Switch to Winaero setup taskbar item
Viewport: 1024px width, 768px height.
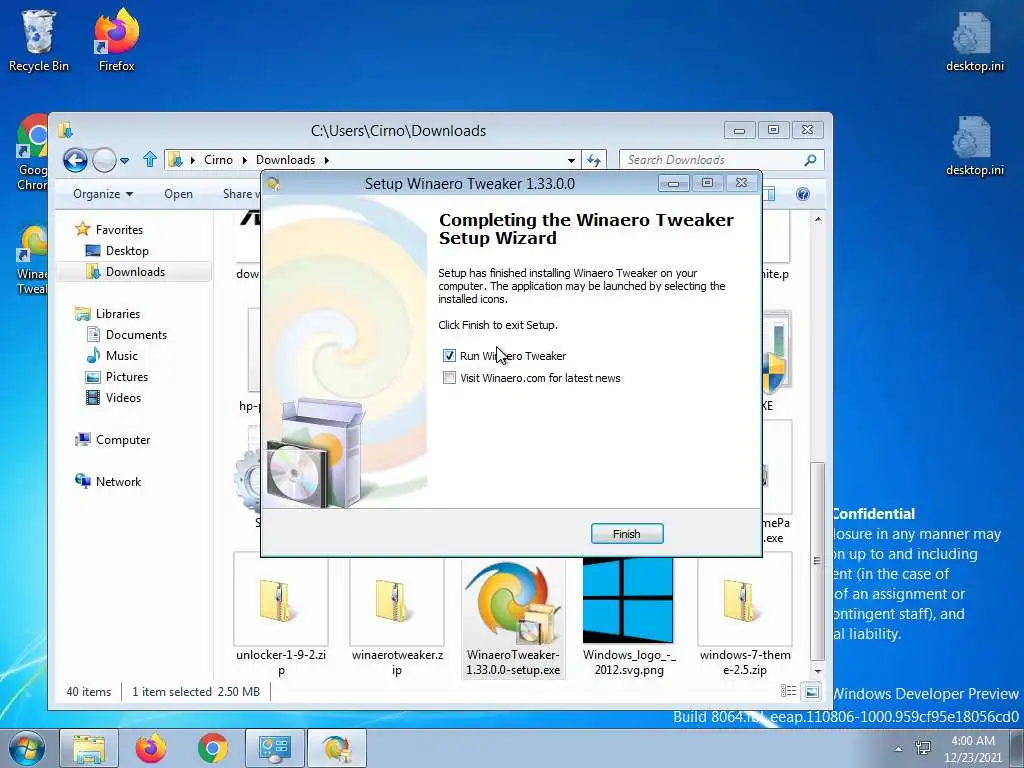coord(336,748)
